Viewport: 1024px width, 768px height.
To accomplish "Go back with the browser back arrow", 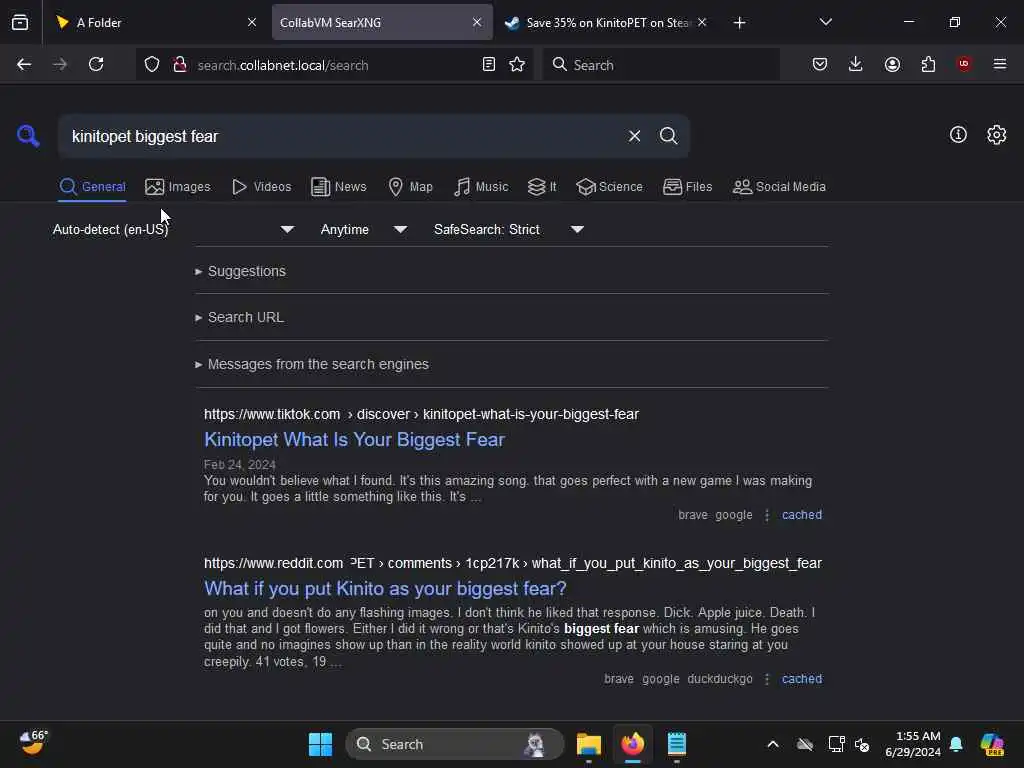I will pyautogui.click(x=24, y=65).
